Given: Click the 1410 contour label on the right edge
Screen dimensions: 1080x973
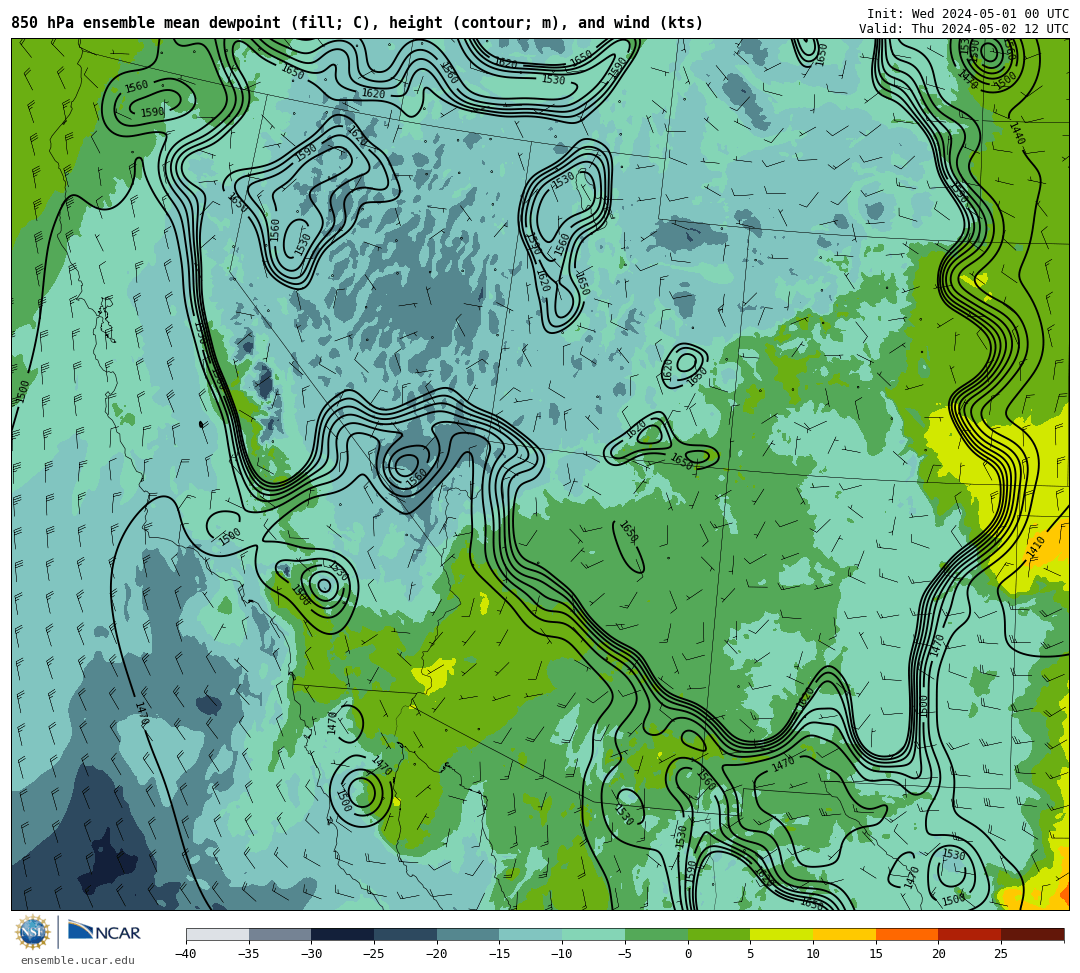Looking at the screenshot, I should [1035, 549].
